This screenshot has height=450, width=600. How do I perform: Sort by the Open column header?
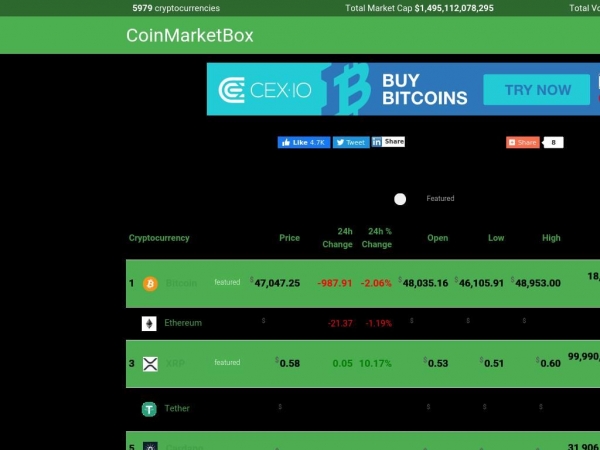click(437, 238)
